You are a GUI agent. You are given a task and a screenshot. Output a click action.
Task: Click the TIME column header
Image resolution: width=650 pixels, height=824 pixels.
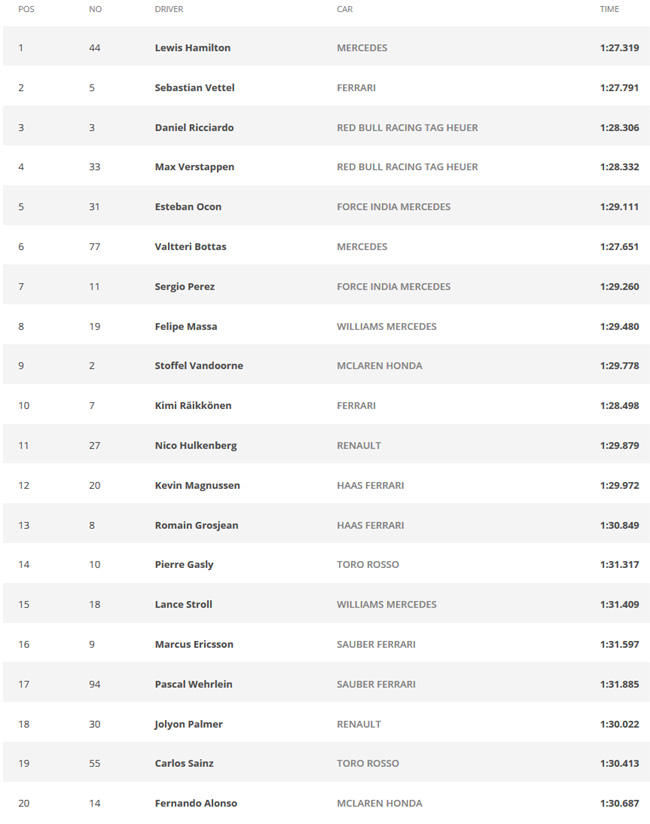[x=610, y=9]
